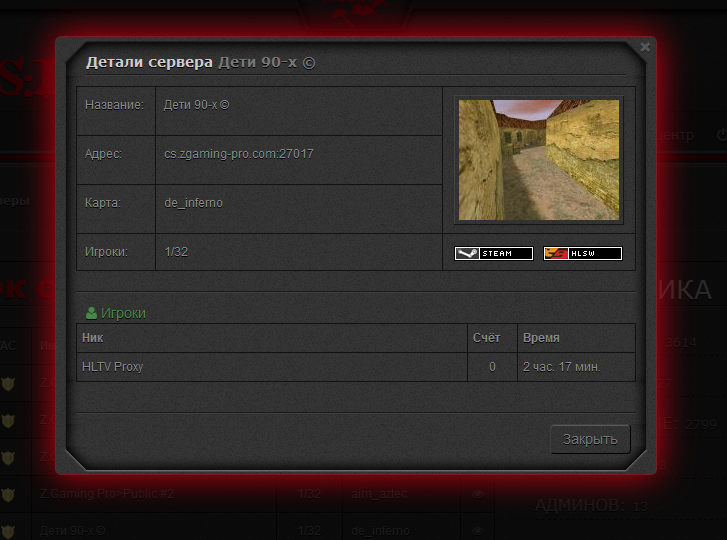Viewport: 727px width, 540px height.
Task: Click shield icon beside Z.Gaming Pro>Public #2
Action: 8,495
